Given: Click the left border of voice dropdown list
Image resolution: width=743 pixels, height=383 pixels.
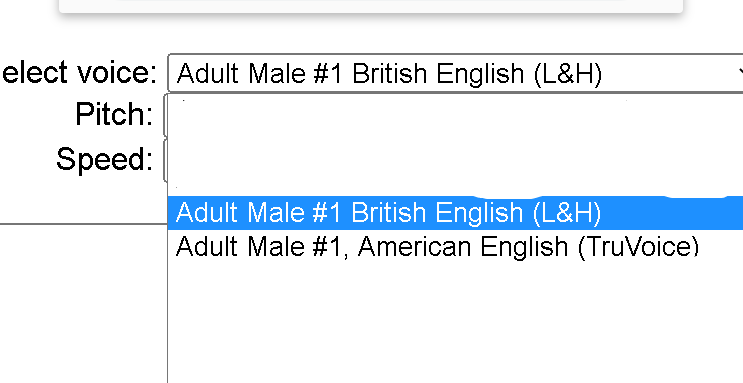Looking at the screenshot, I should coord(168,303).
